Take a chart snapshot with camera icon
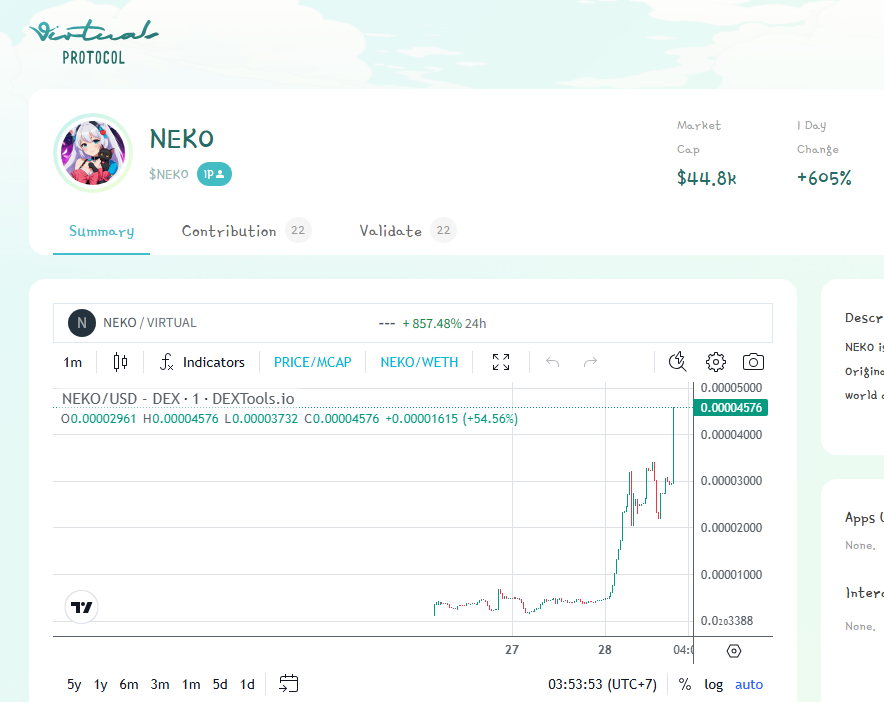 753,362
